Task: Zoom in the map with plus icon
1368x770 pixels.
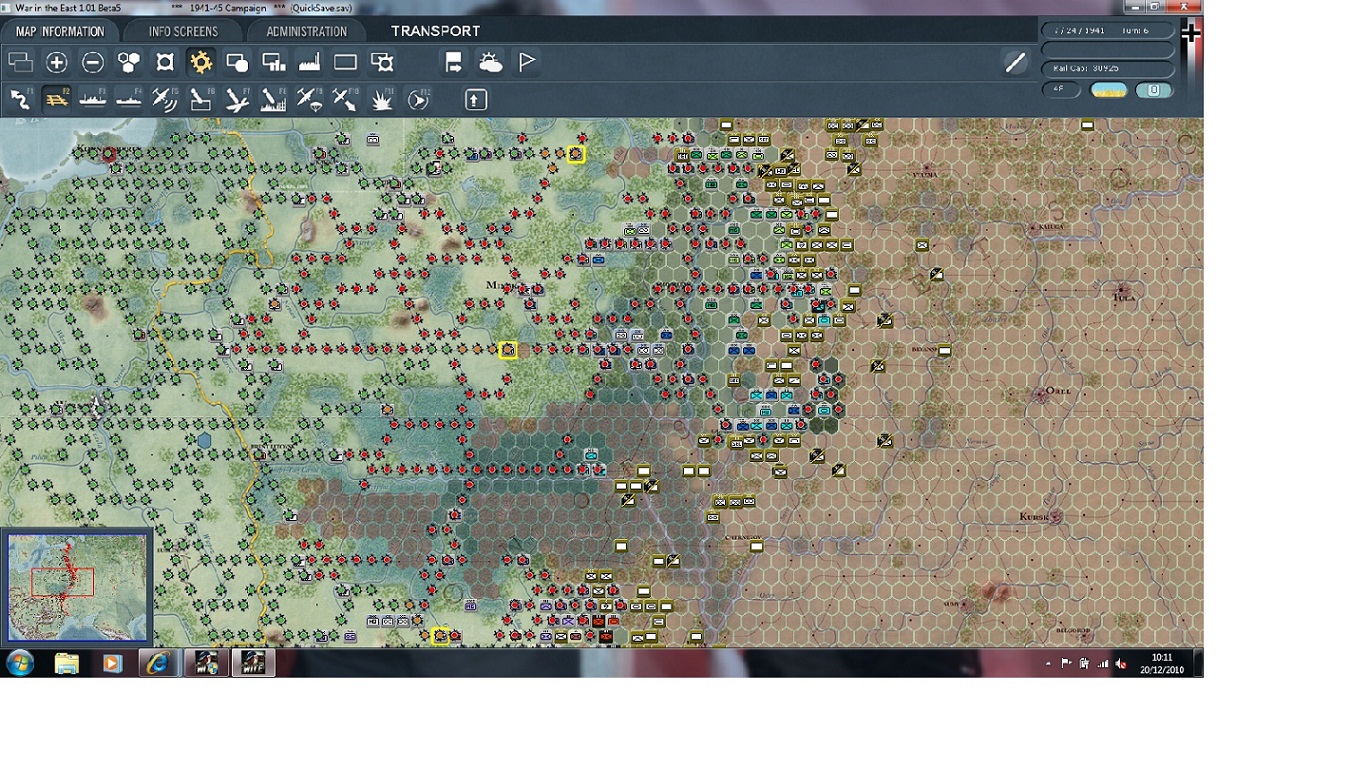Action: pyautogui.click(x=57, y=63)
